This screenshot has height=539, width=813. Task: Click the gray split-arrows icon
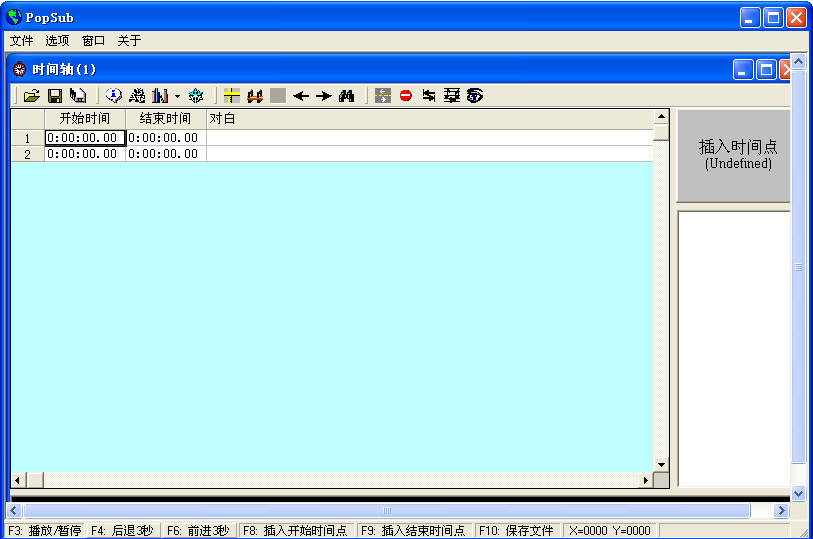[x=383, y=96]
